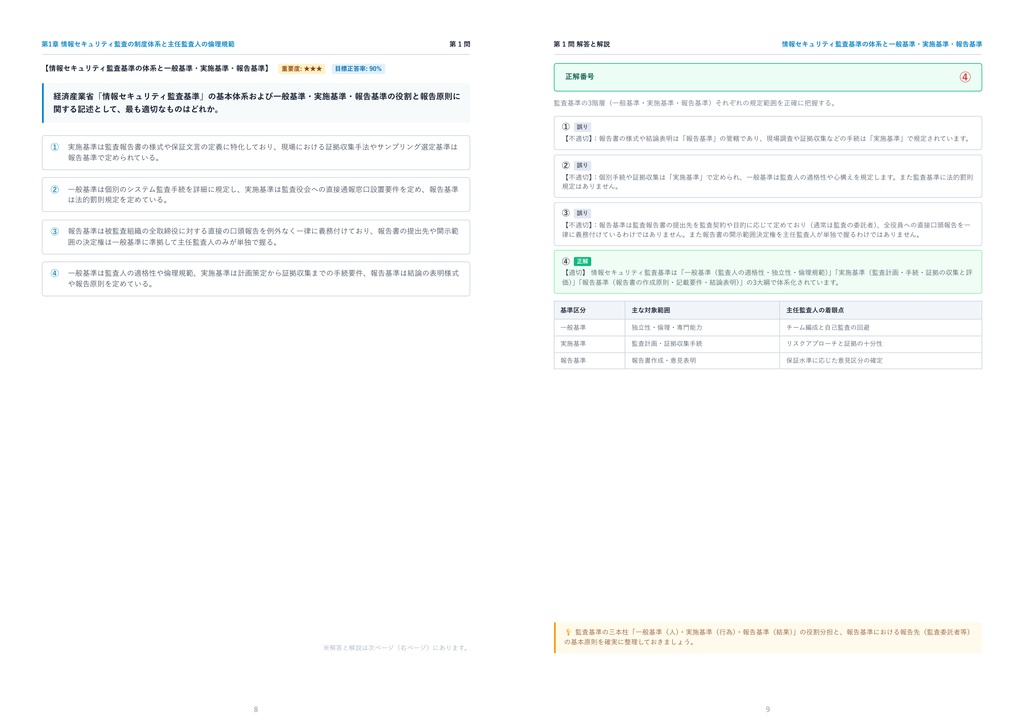This screenshot has width=1024, height=724.
Task: Select answer choice ③ about 全取締役 oral reports
Action: coord(255,236)
